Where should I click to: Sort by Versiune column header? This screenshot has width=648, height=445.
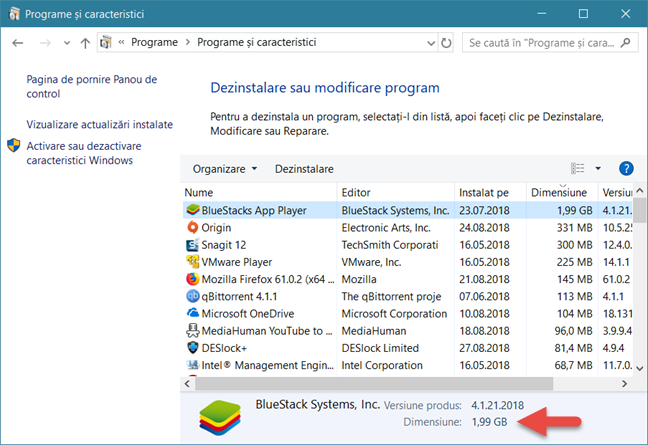click(x=616, y=193)
